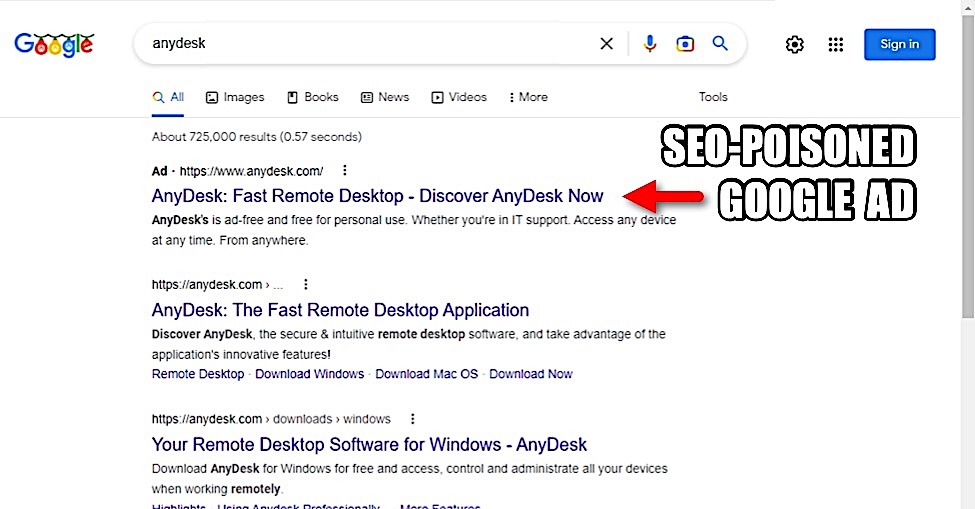975x509 pixels.
Task: Clear the search box with X icon
Action: pos(606,44)
